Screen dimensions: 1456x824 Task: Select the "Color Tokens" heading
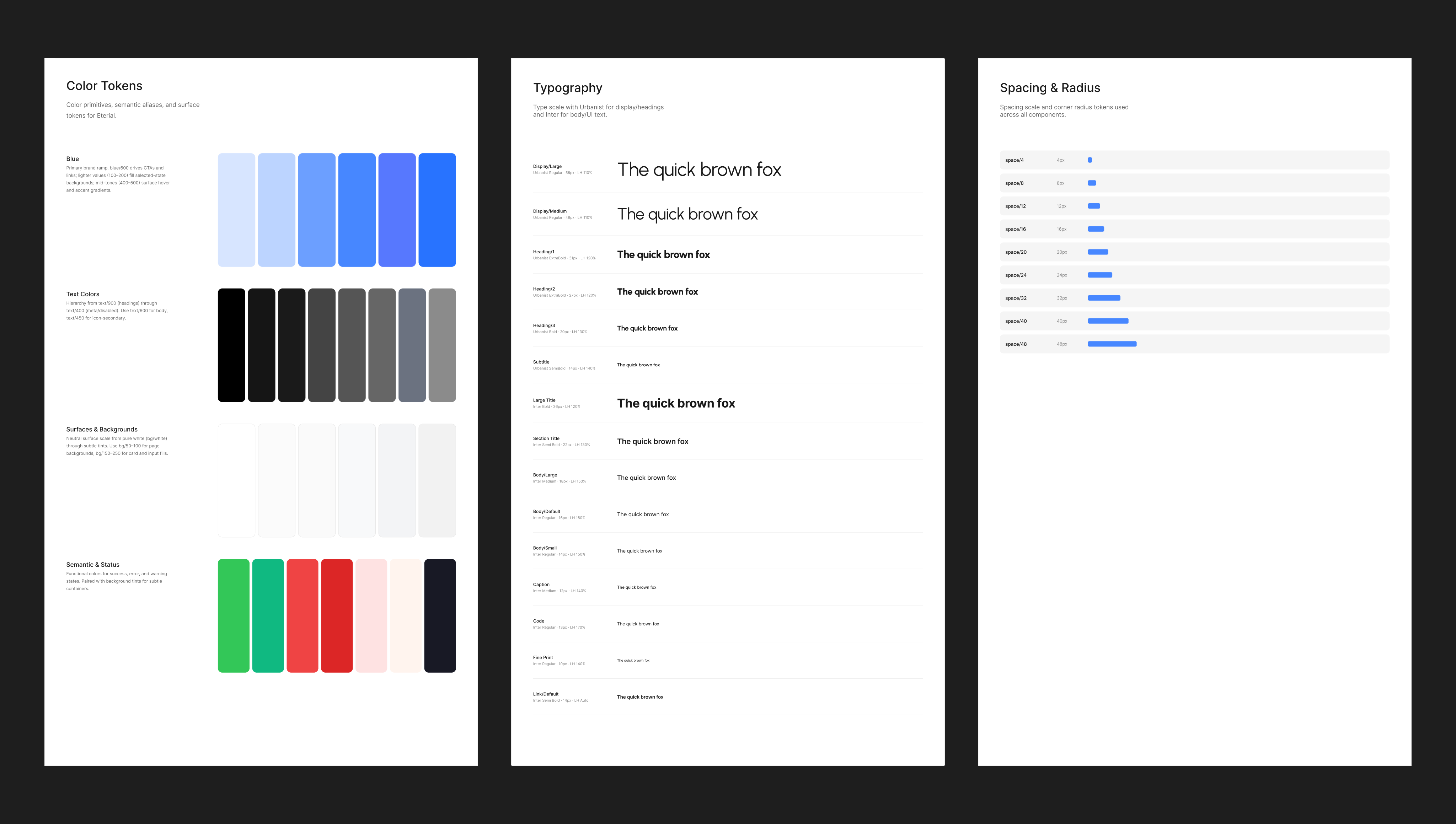(104, 86)
